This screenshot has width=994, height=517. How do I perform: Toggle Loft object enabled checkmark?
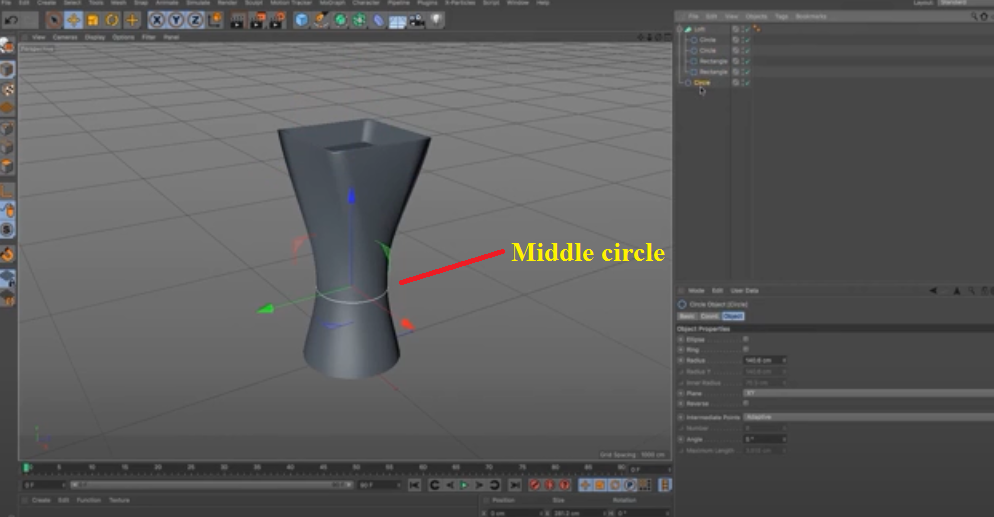(747, 29)
